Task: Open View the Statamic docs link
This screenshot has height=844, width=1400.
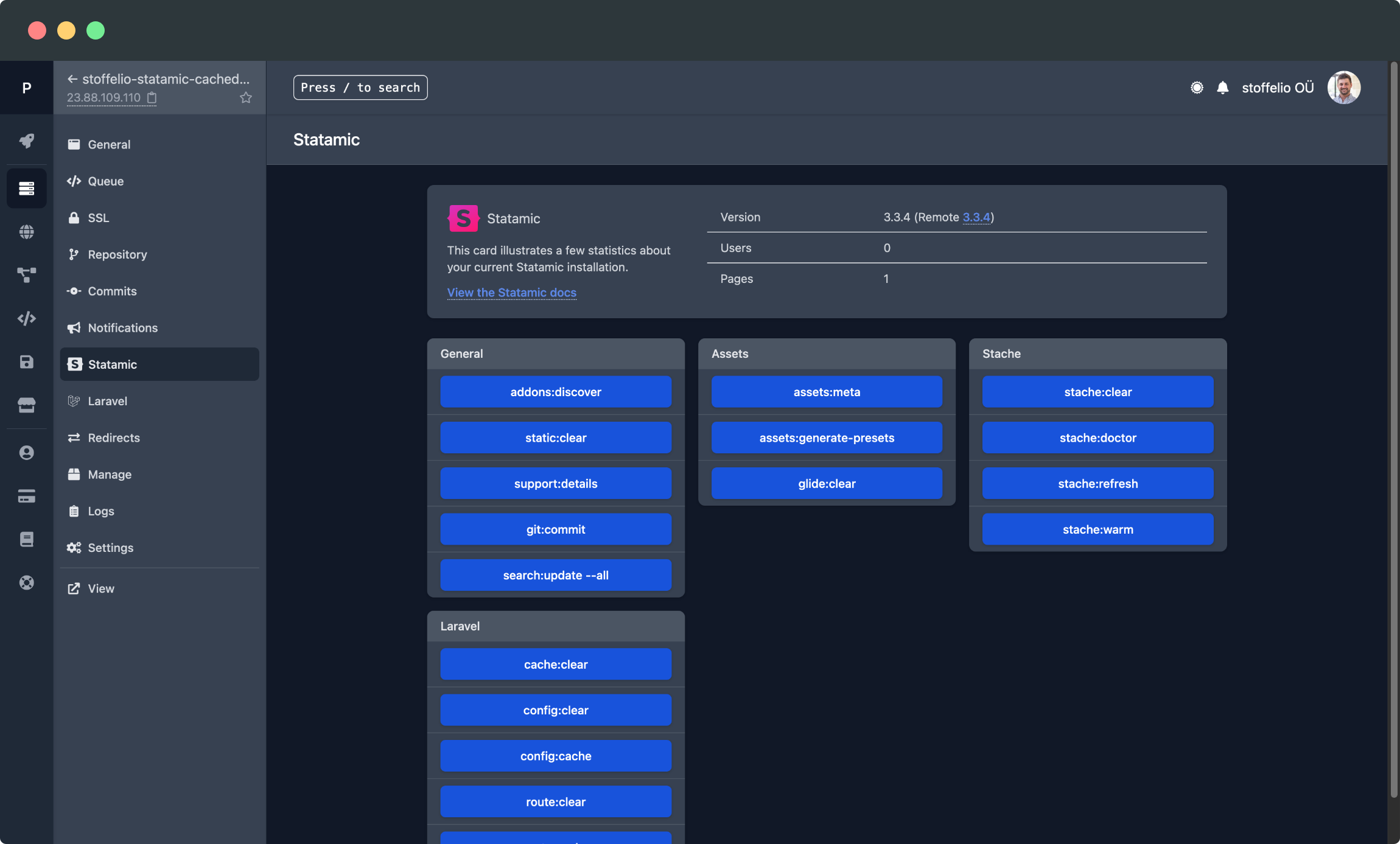Action: click(x=511, y=293)
